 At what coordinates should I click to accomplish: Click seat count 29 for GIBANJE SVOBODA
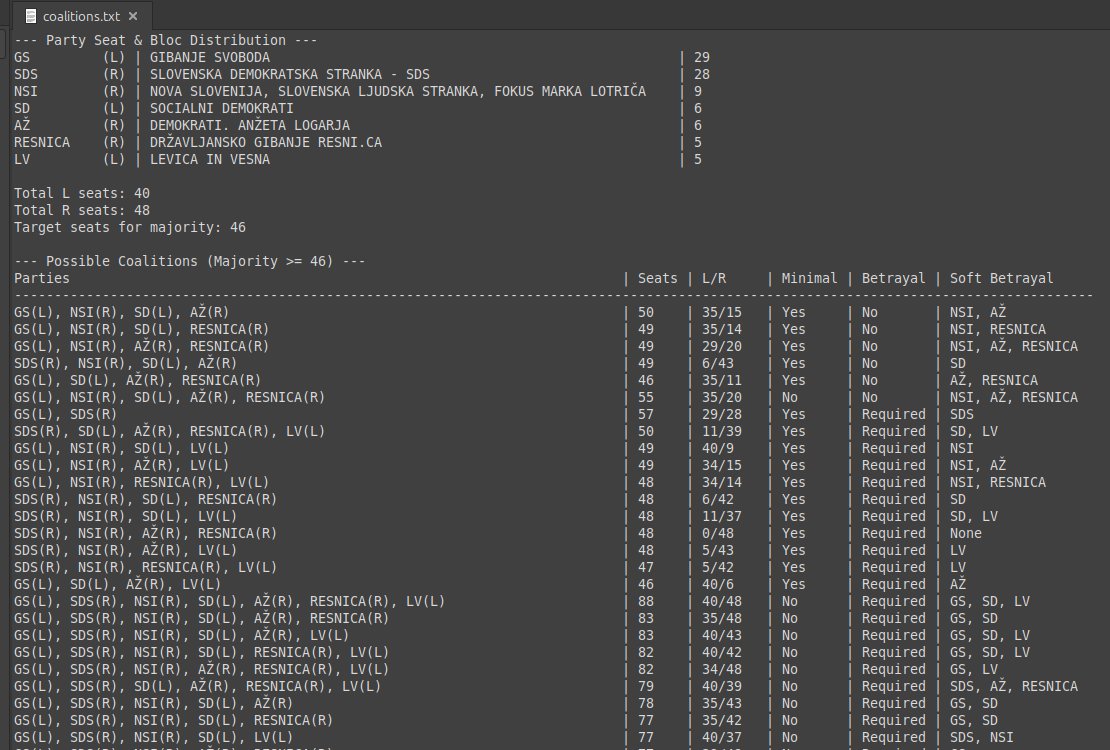(702, 57)
